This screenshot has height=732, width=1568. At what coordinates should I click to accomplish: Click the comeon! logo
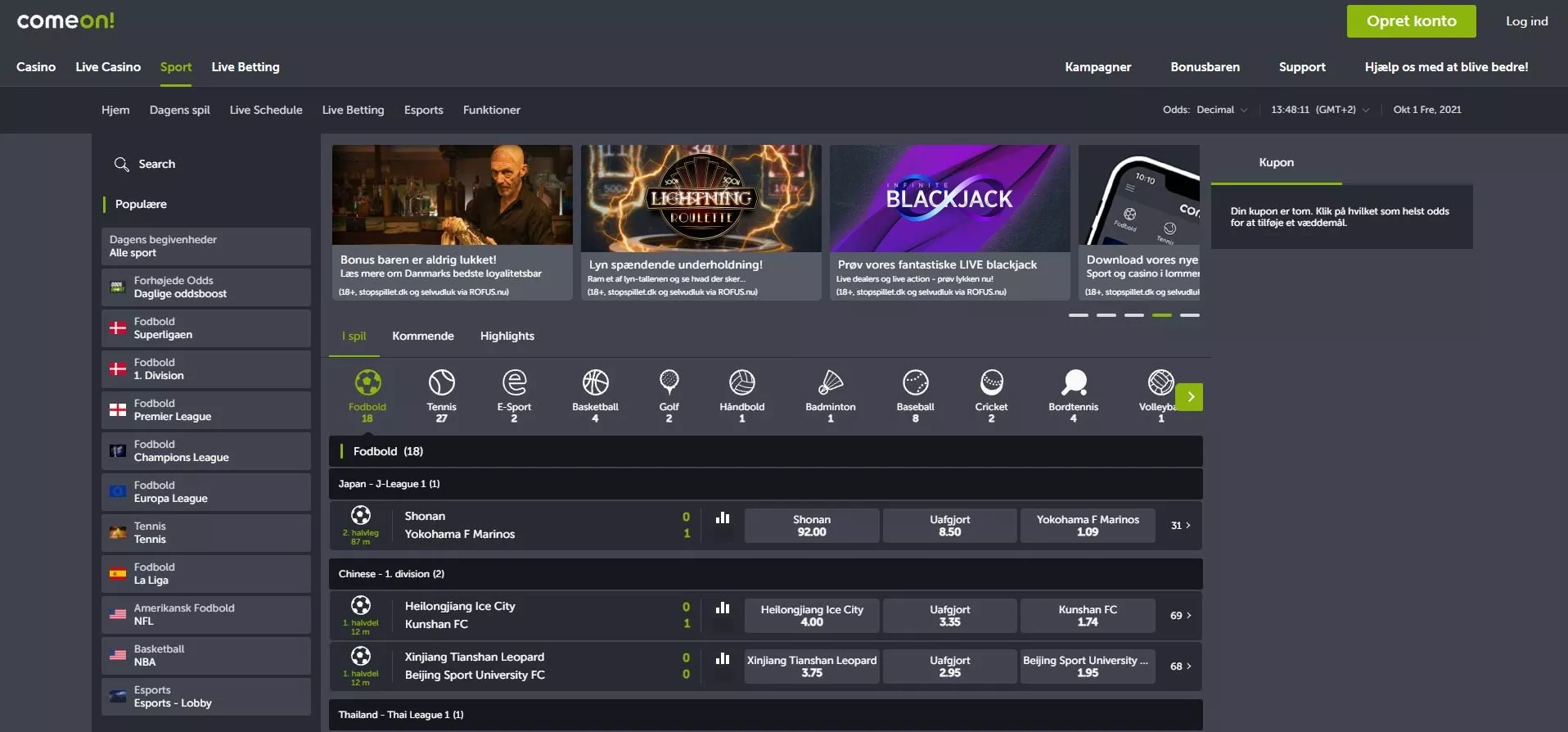(x=65, y=20)
